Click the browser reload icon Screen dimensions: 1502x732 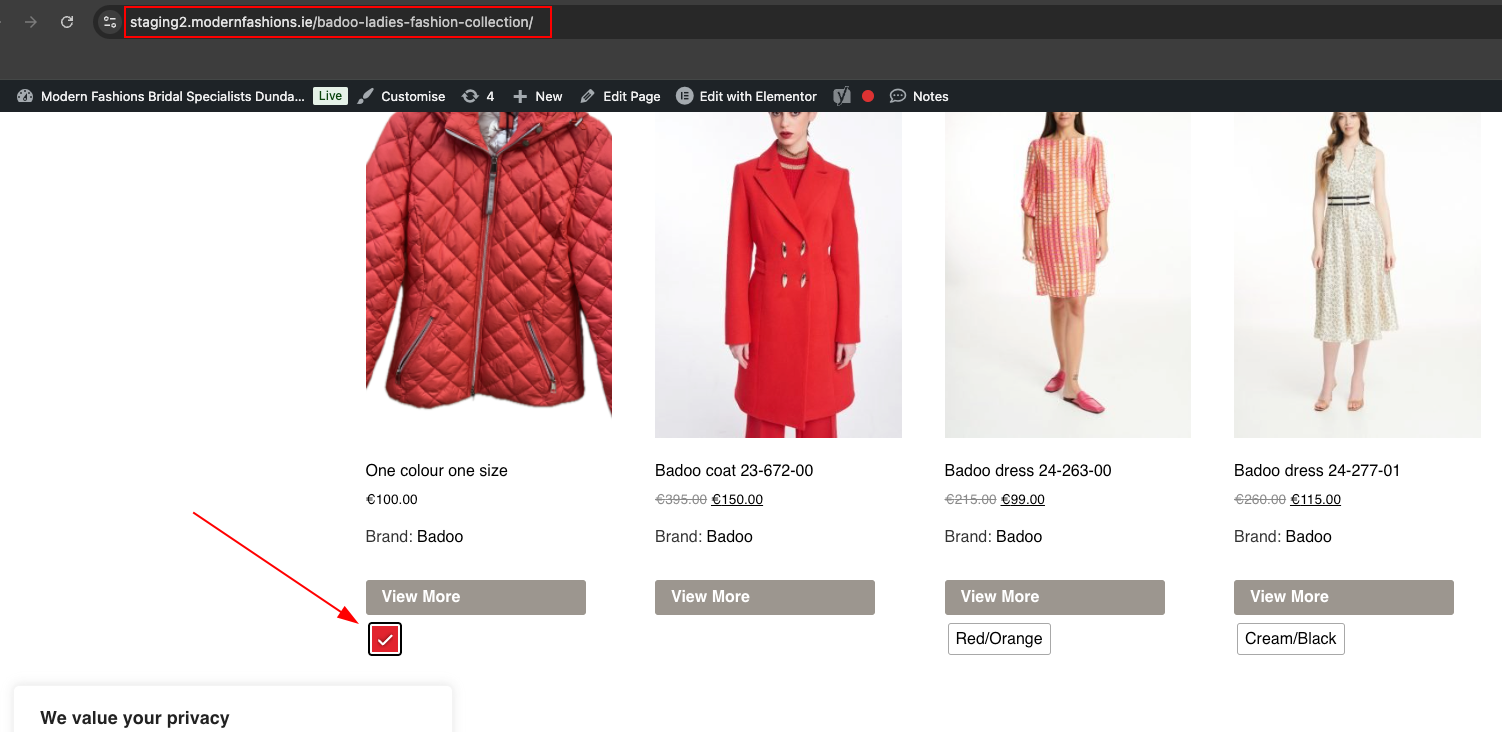pyautogui.click(x=67, y=22)
